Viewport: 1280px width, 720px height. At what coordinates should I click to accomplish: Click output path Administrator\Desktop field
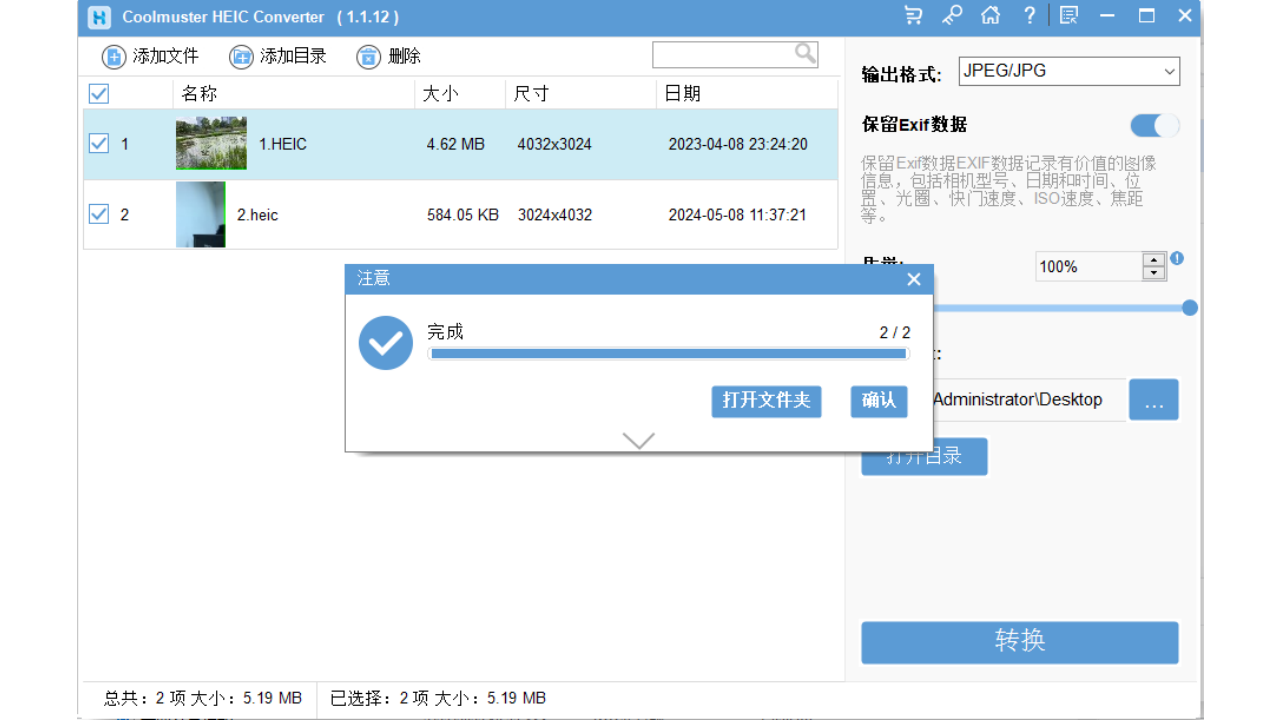(1028, 400)
